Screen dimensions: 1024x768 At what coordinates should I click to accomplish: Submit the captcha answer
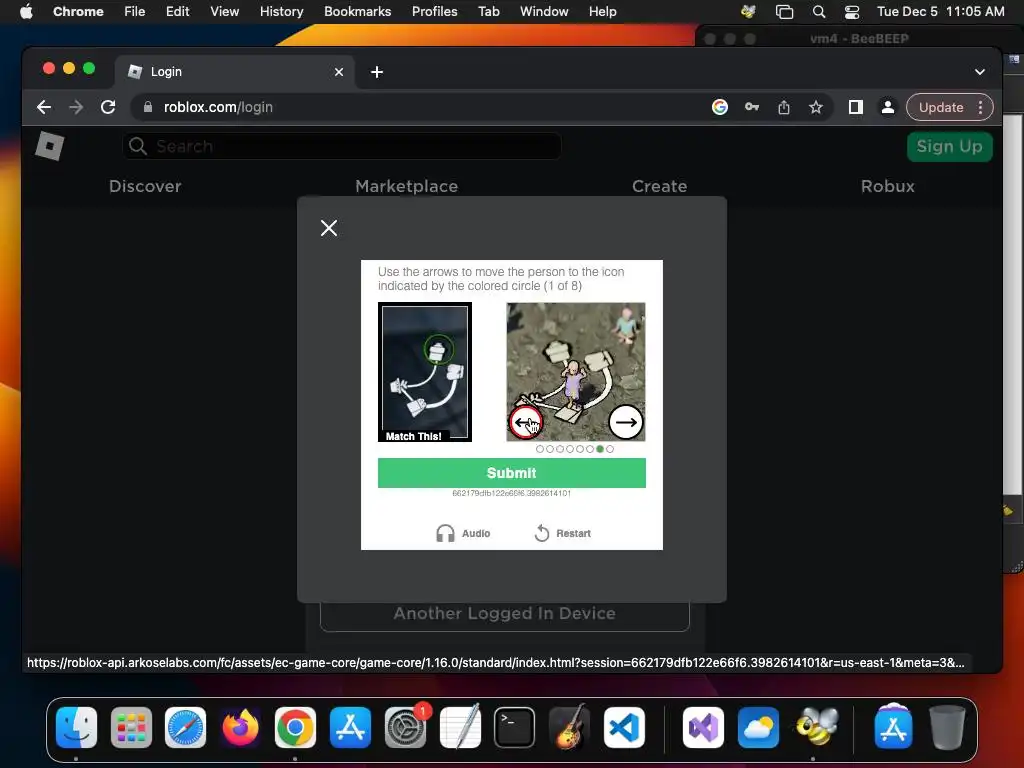coord(511,473)
